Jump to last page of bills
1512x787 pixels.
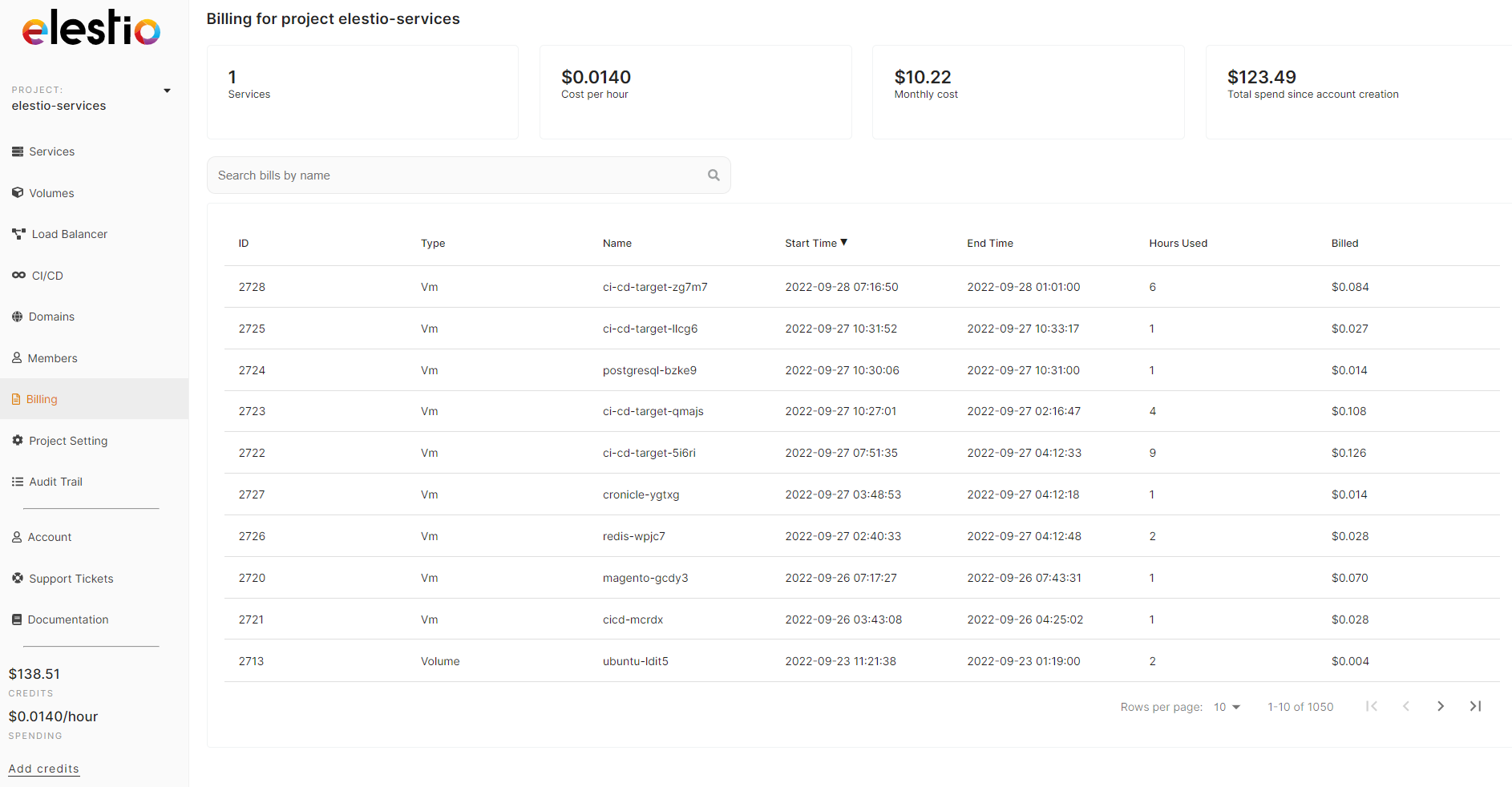pyautogui.click(x=1475, y=706)
